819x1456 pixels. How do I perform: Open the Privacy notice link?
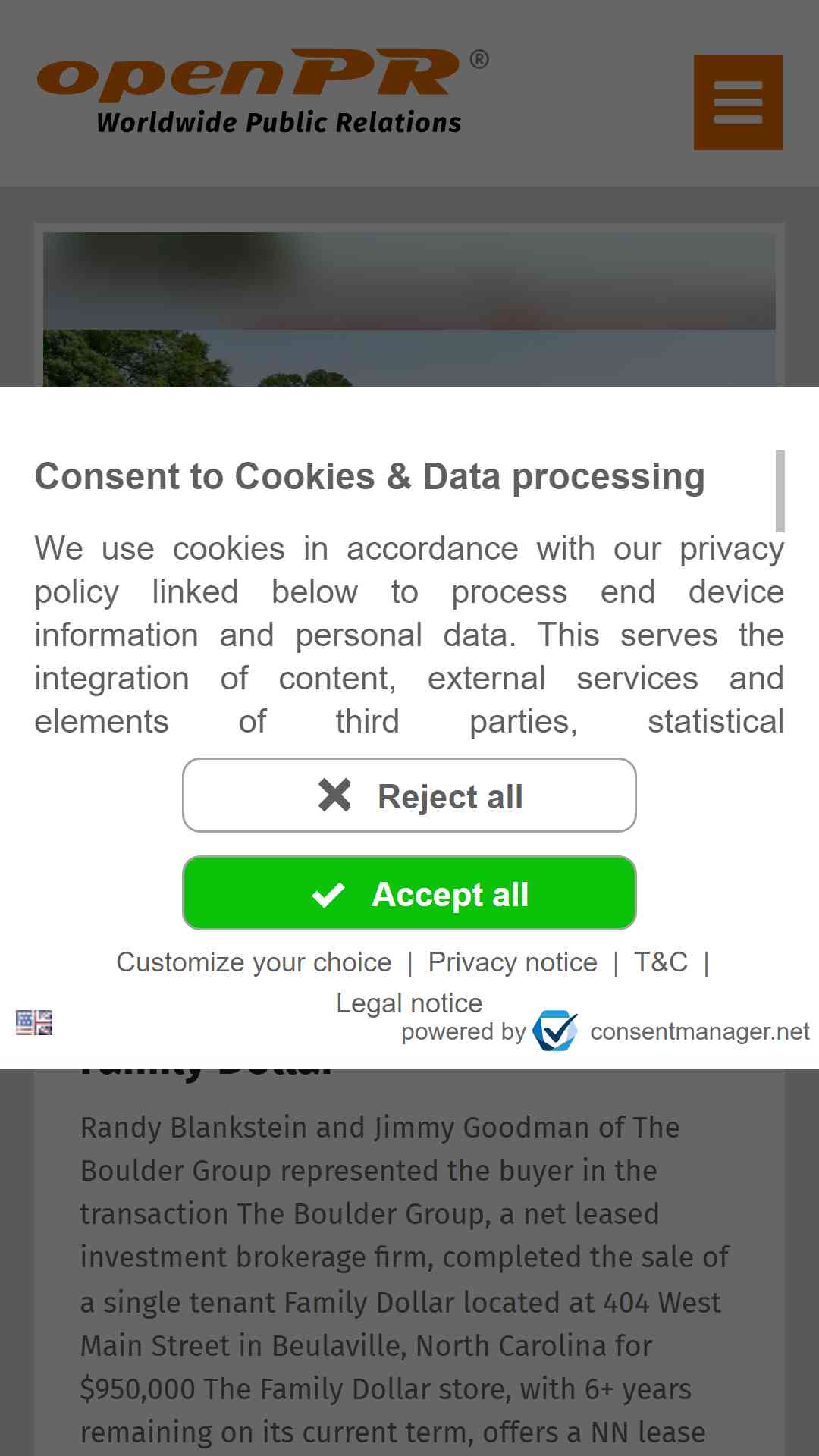point(513,962)
